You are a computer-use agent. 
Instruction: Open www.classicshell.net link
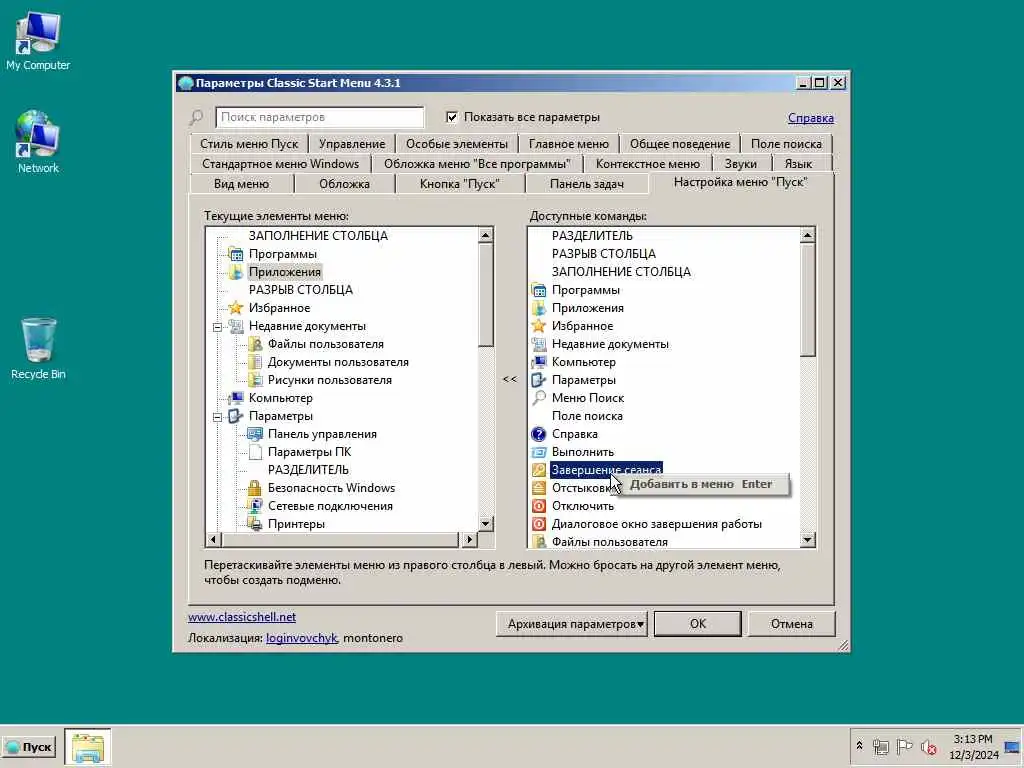(x=242, y=617)
